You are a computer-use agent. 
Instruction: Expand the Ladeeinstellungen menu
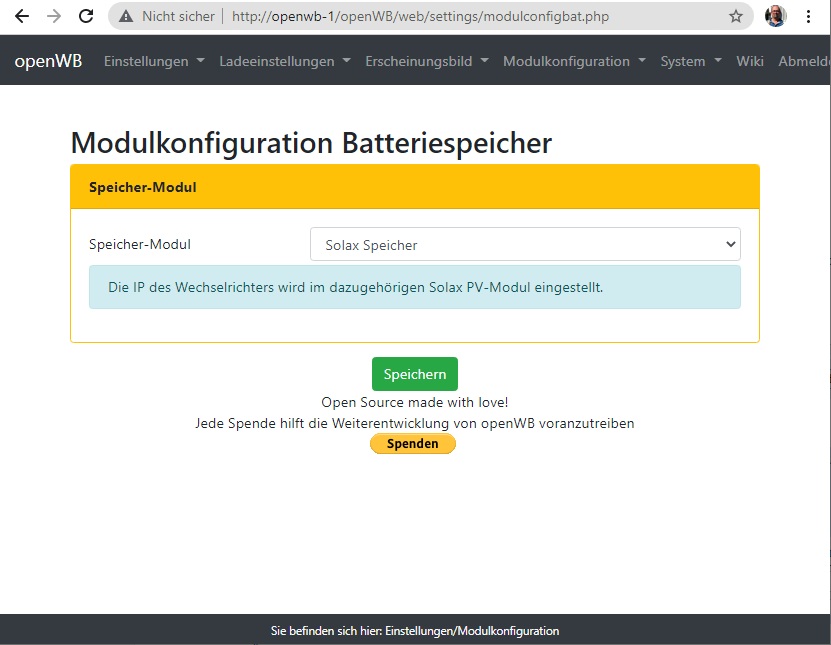(x=285, y=61)
